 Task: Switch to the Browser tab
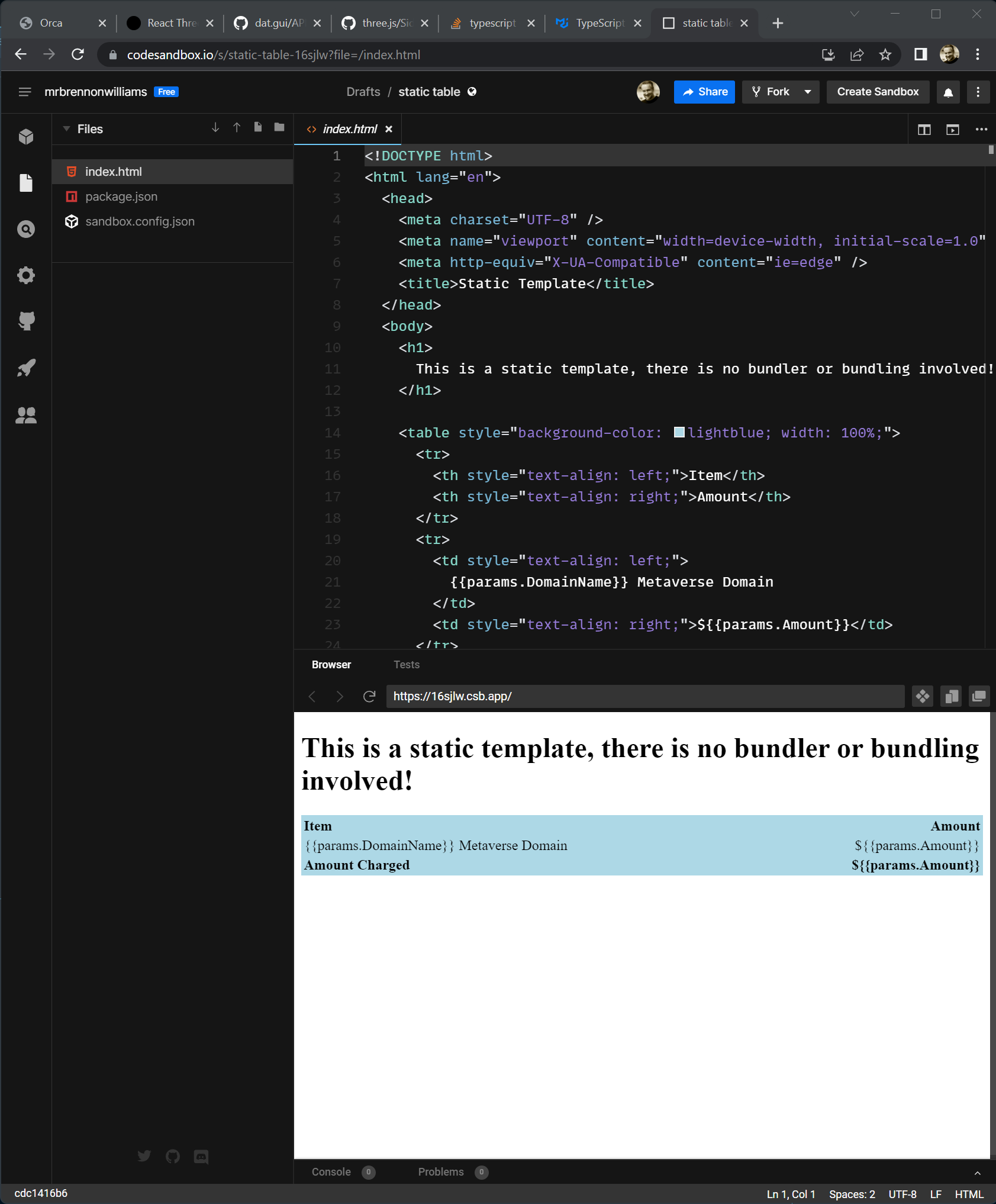click(x=331, y=665)
